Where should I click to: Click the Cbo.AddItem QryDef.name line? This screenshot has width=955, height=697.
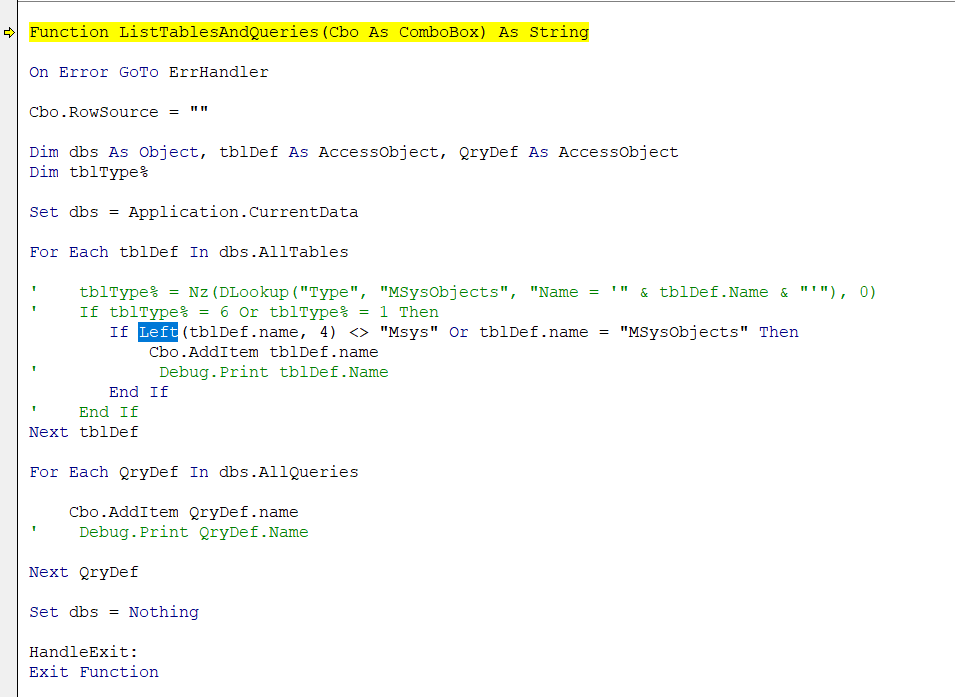pyautogui.click(x=183, y=512)
